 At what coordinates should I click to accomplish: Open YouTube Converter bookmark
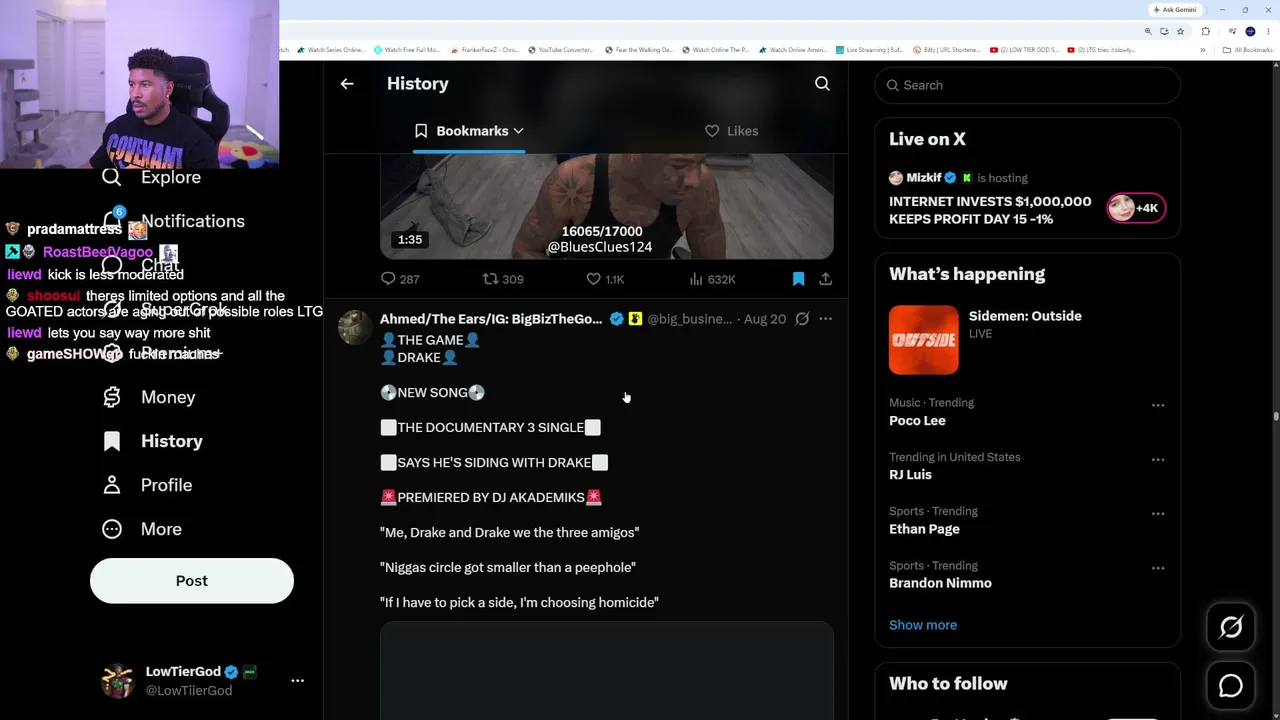561,50
